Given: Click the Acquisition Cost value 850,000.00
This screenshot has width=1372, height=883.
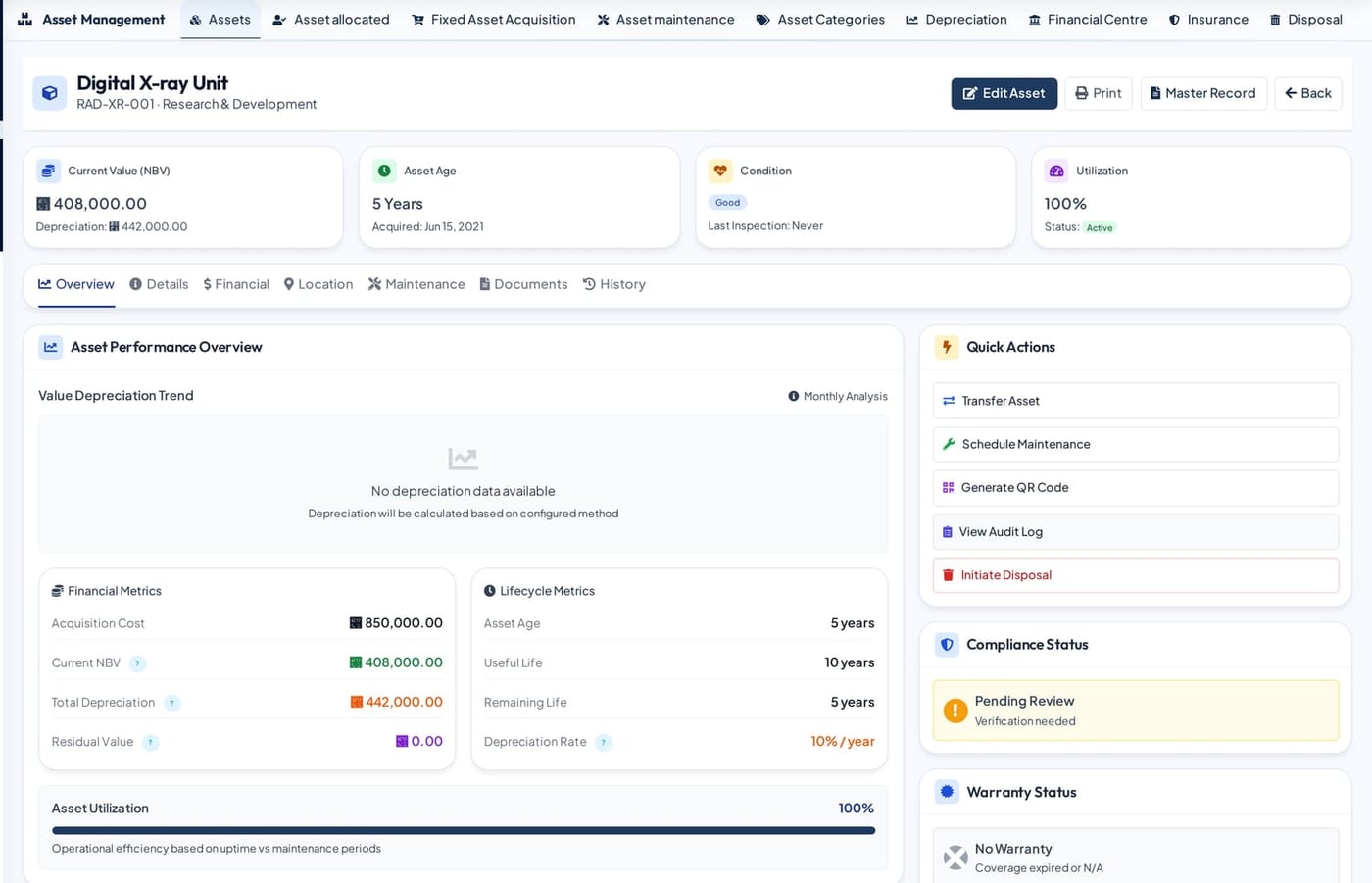Looking at the screenshot, I should coord(396,623).
